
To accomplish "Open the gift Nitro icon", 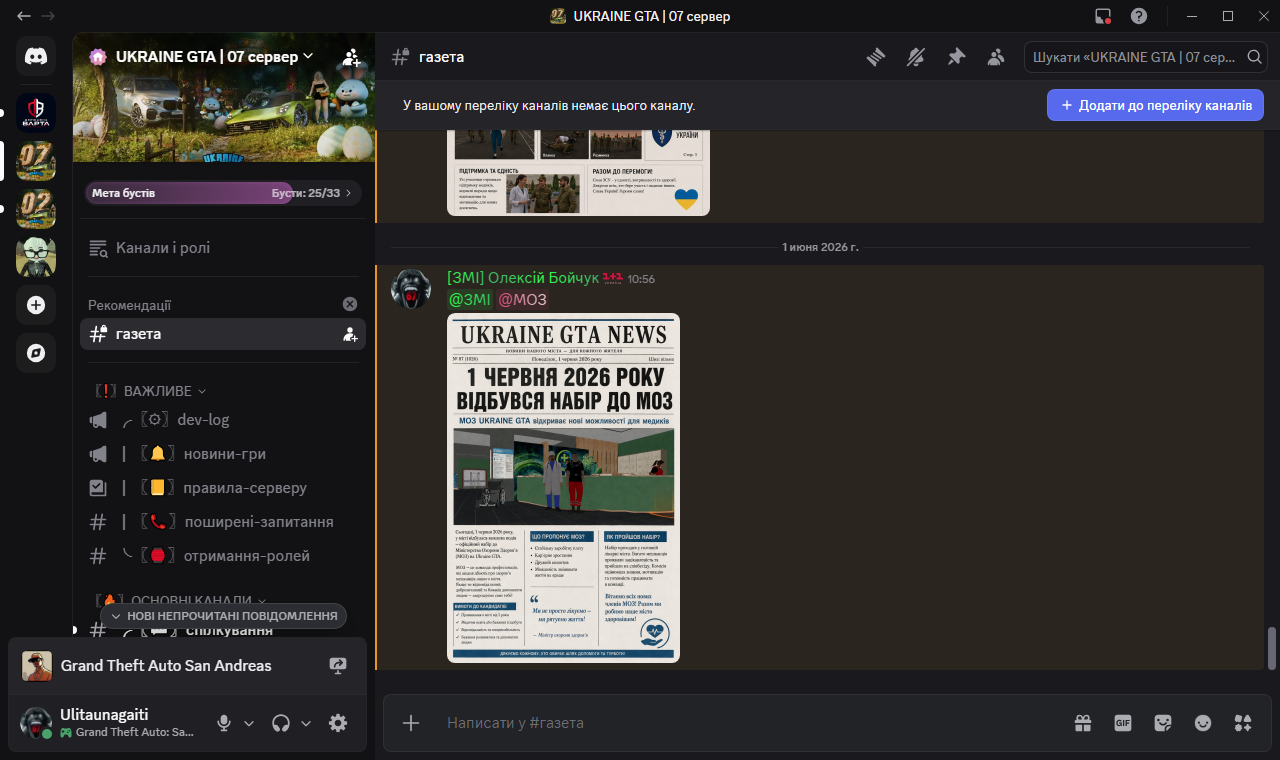I will click(x=1083, y=723).
